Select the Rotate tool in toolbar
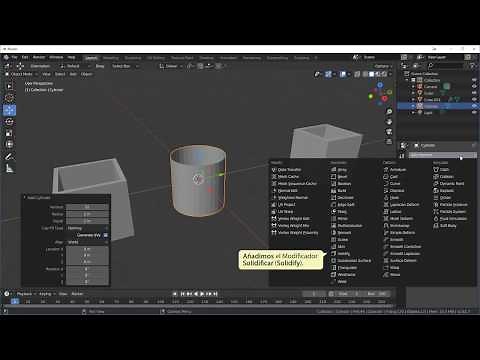The image size is (480, 360). (9, 122)
